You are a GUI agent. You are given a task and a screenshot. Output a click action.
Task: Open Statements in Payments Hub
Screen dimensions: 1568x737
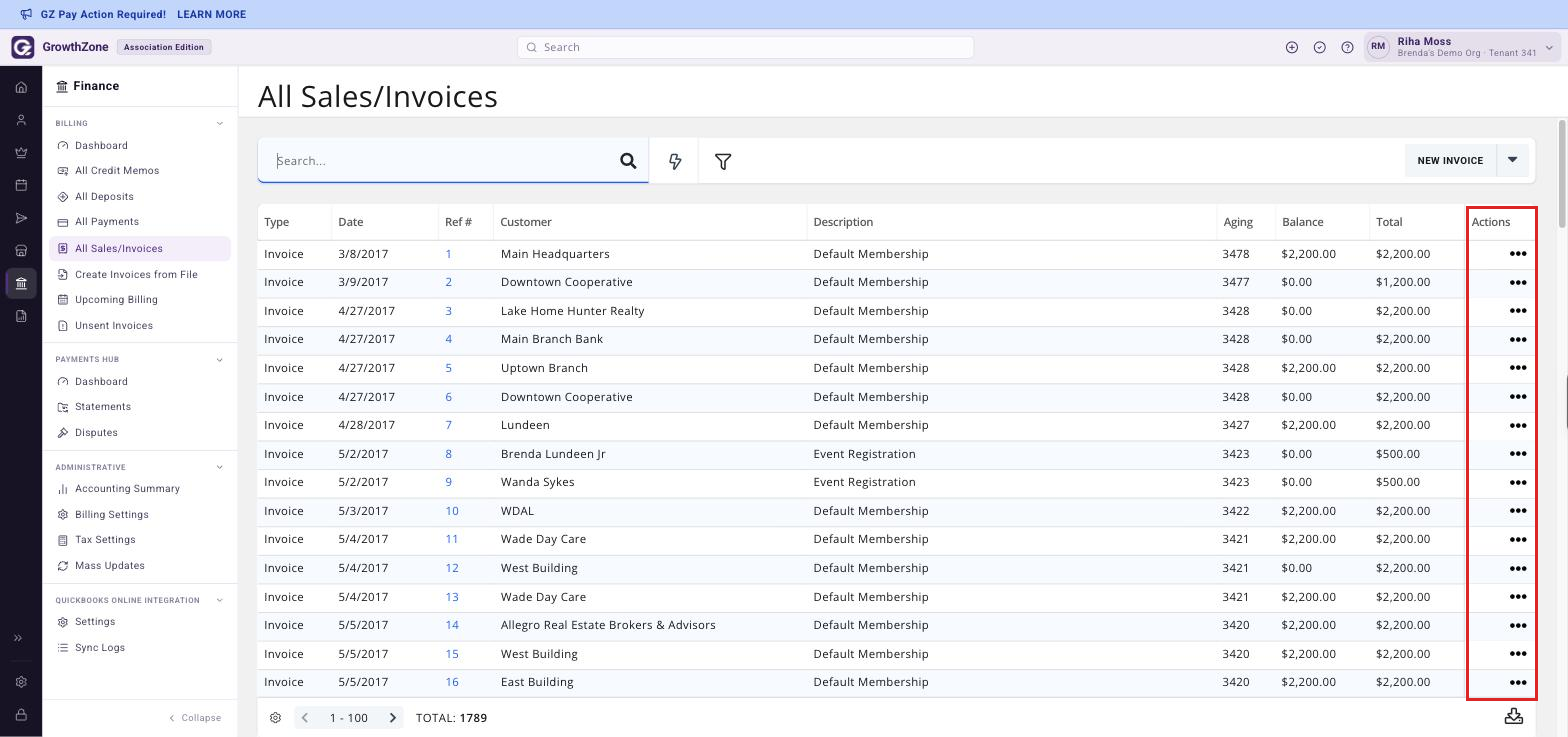click(103, 407)
